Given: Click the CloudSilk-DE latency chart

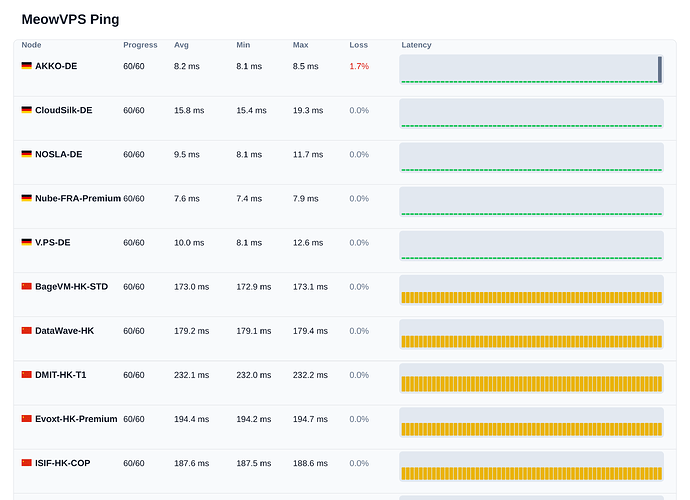Looking at the screenshot, I should (531, 114).
